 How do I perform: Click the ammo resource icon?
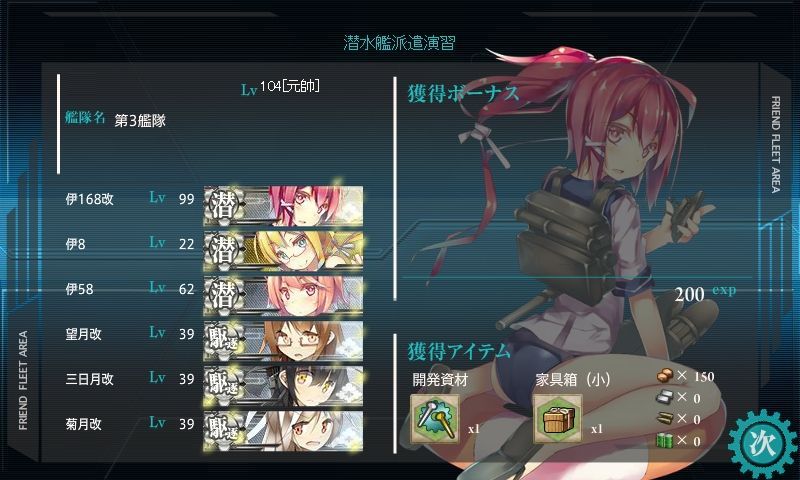coord(665,419)
